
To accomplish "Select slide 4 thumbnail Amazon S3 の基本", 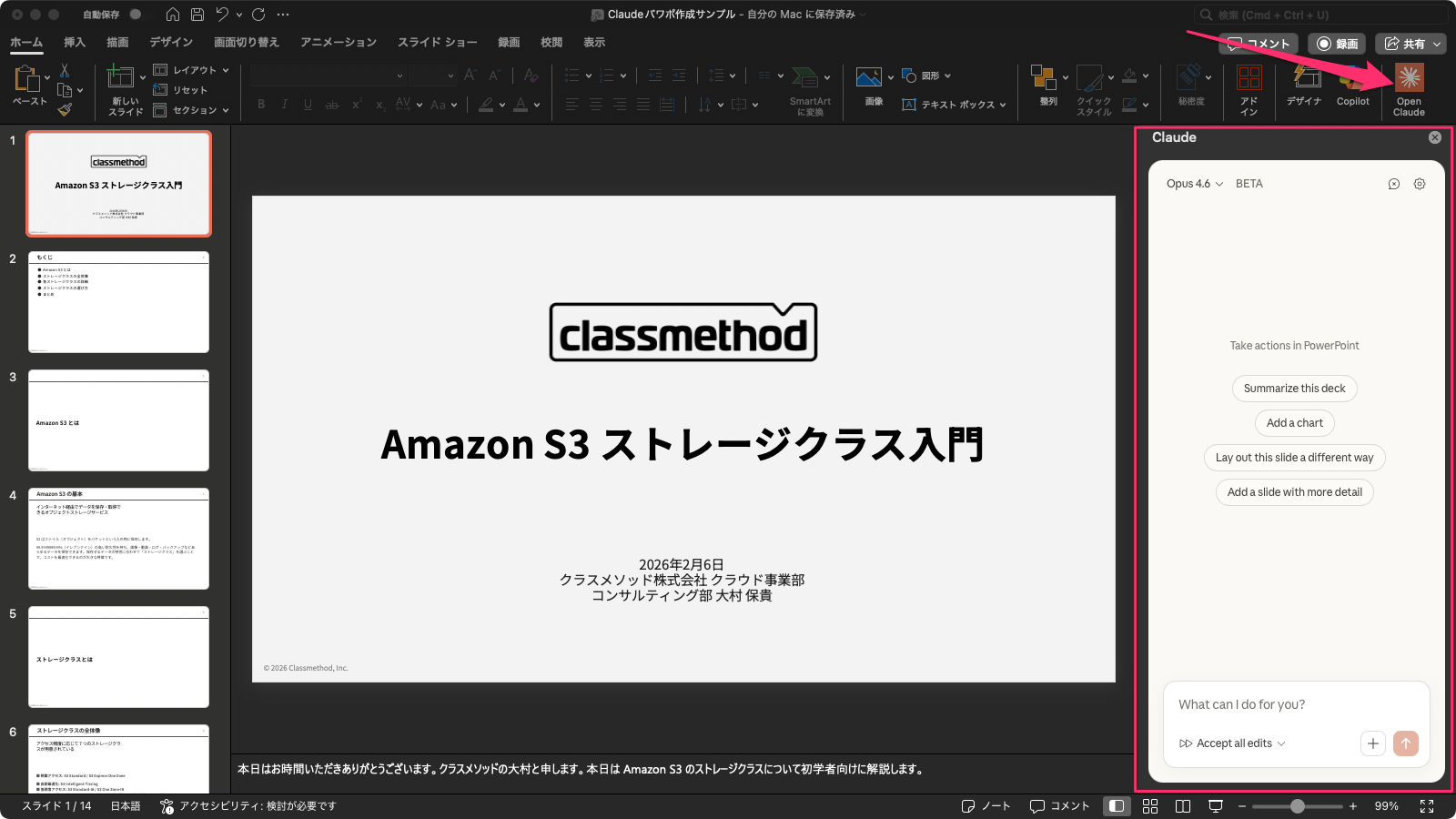I will [x=118, y=539].
